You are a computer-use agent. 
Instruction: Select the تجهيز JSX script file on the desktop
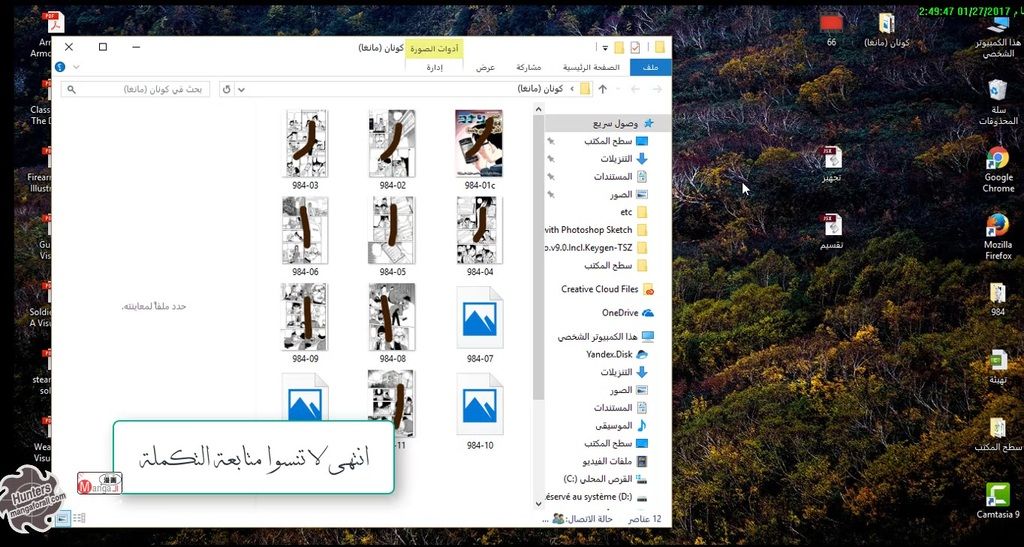(831, 164)
